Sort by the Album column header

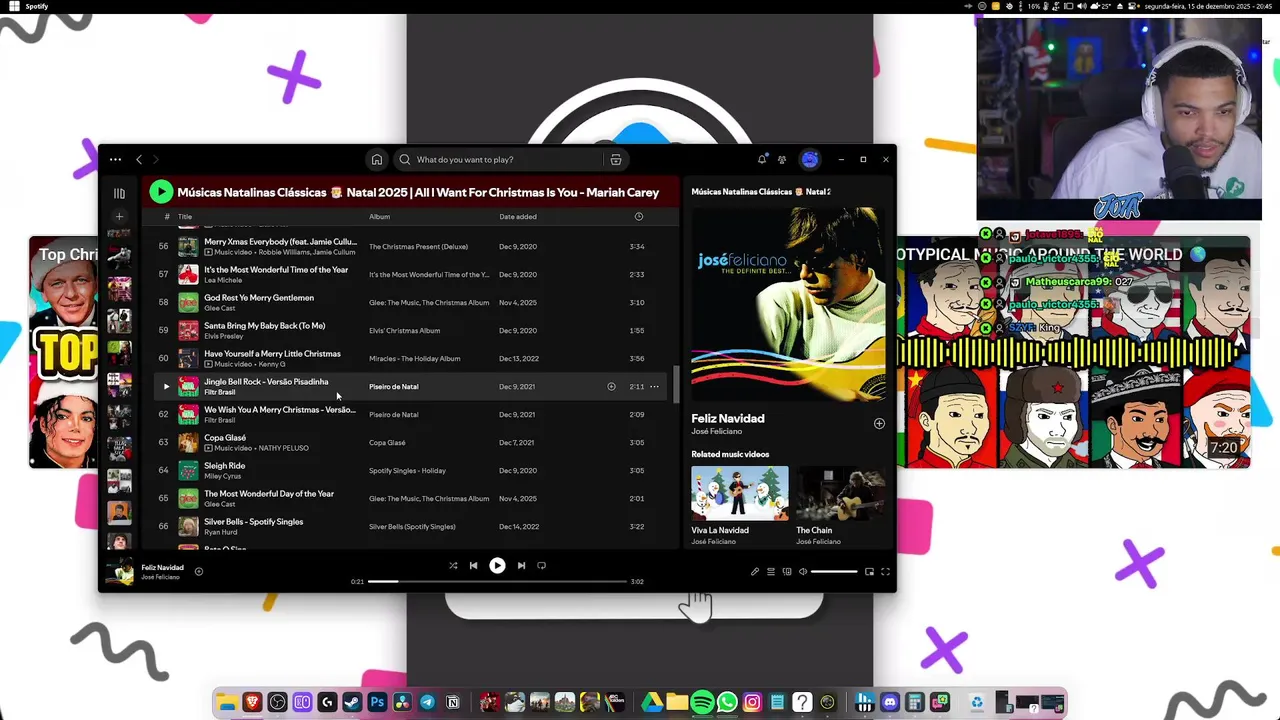click(380, 217)
